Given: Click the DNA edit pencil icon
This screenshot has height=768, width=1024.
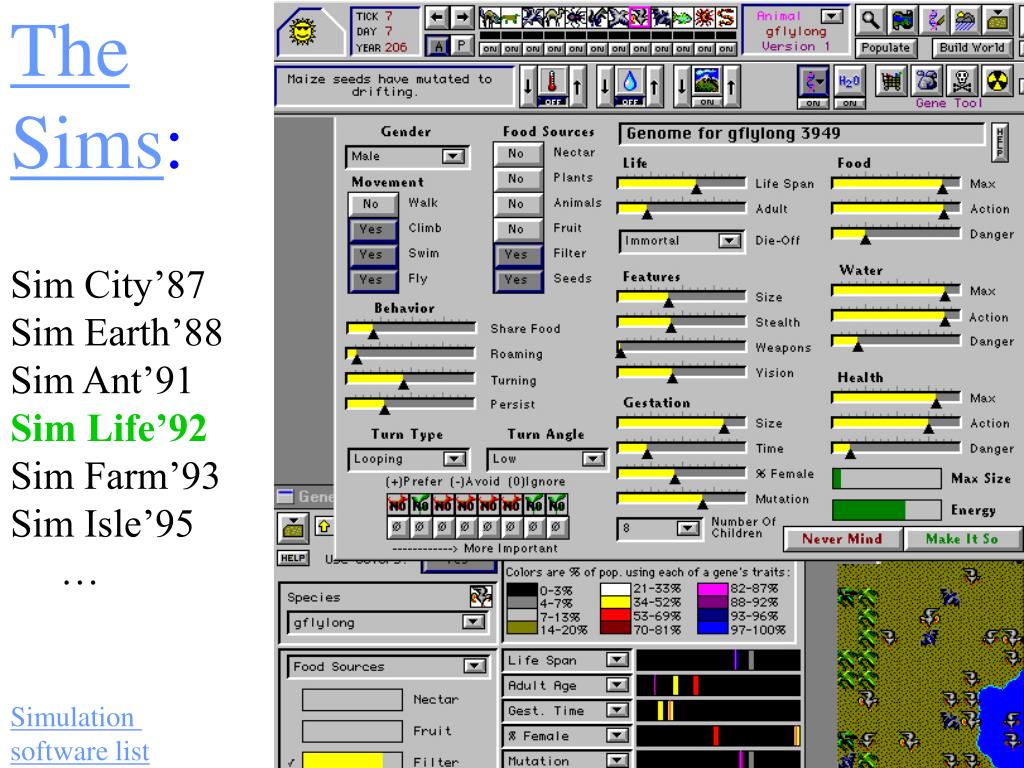Looking at the screenshot, I should (937, 20).
